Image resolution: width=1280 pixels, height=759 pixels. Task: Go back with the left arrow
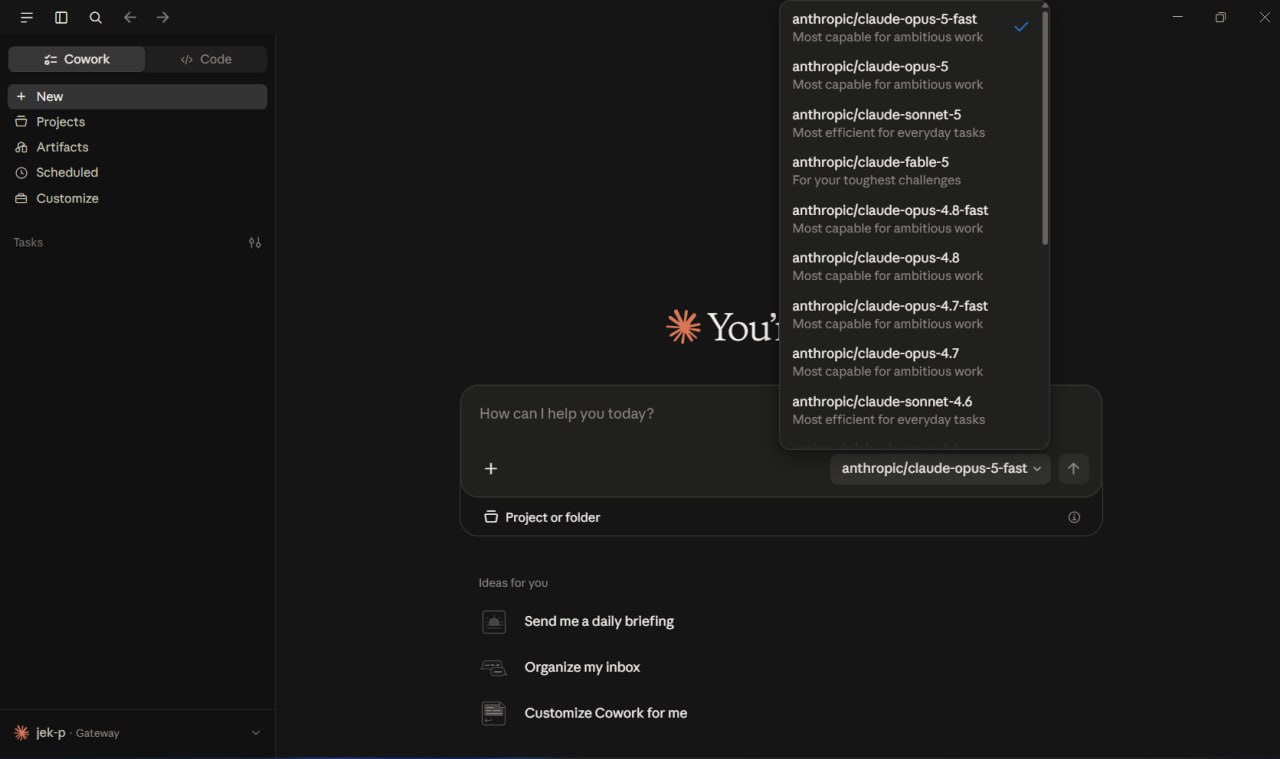click(x=129, y=18)
